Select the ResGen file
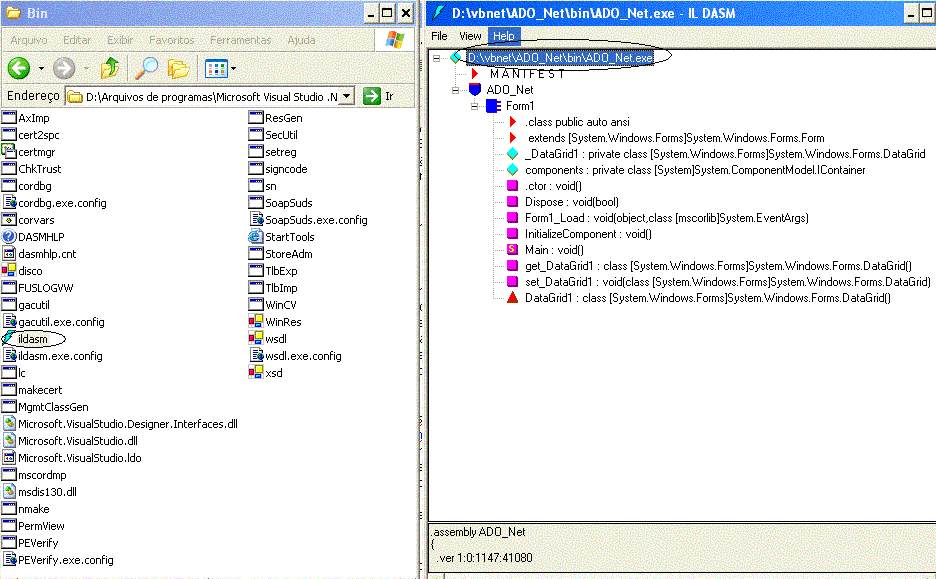The width and height of the screenshot is (936, 579). (275, 118)
